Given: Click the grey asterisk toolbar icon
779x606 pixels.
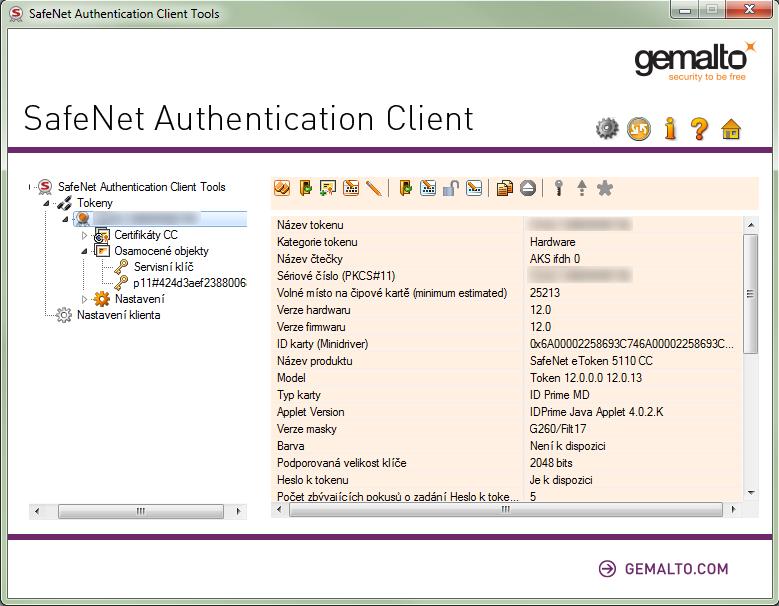Looking at the screenshot, I should coord(605,188).
